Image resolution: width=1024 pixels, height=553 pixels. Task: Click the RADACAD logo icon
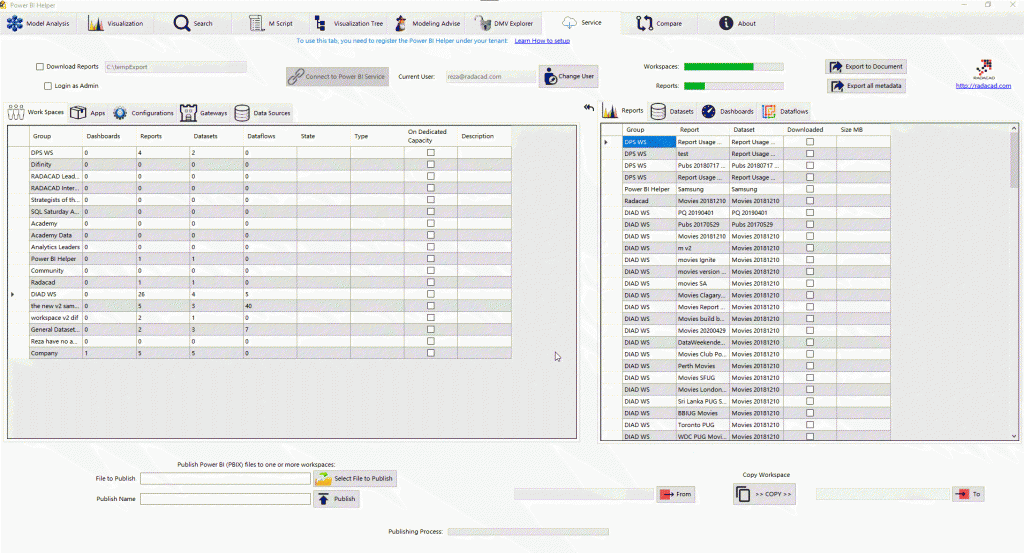coord(983,71)
